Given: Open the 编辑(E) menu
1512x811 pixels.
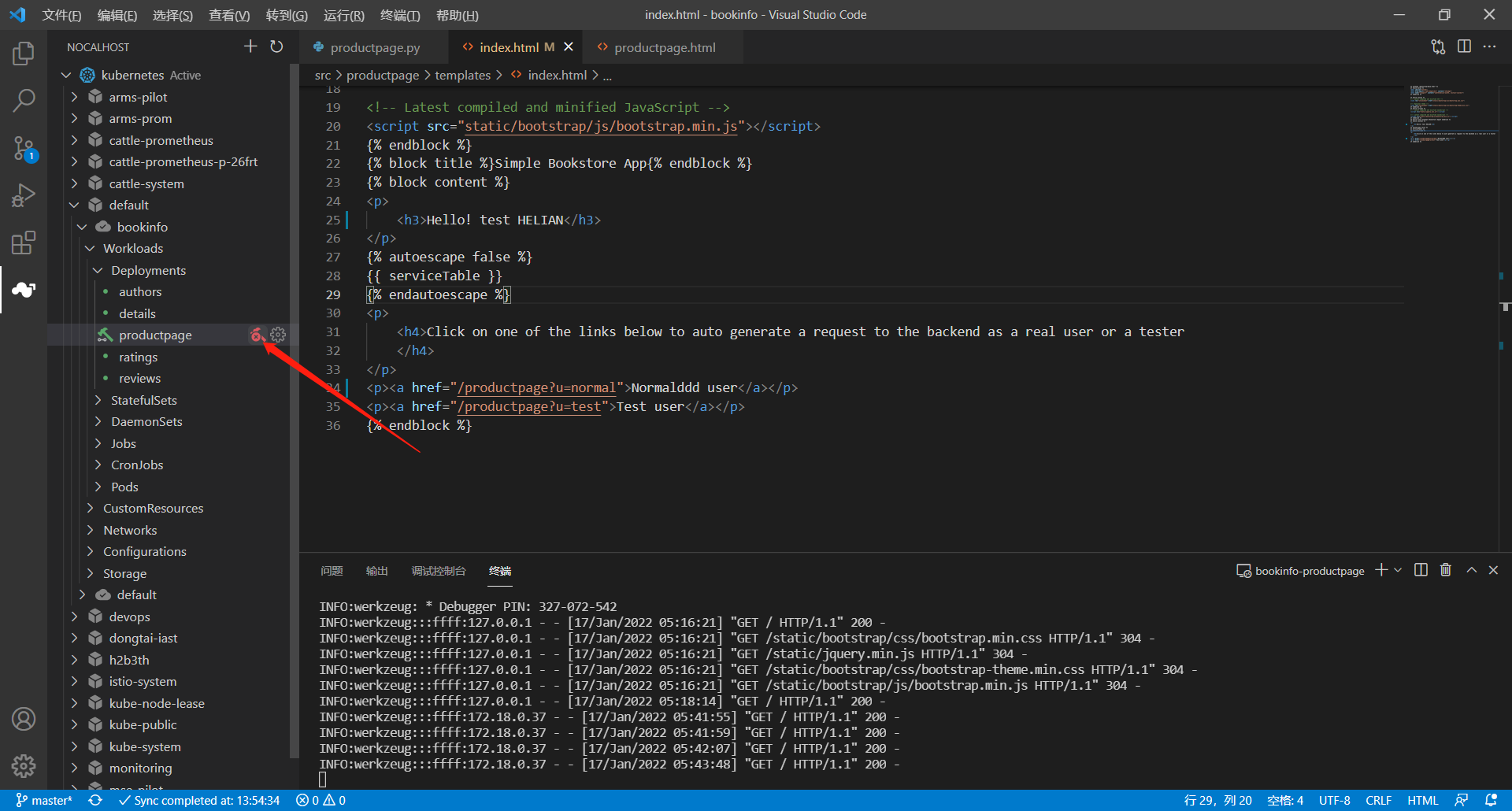Looking at the screenshot, I should click(x=117, y=15).
